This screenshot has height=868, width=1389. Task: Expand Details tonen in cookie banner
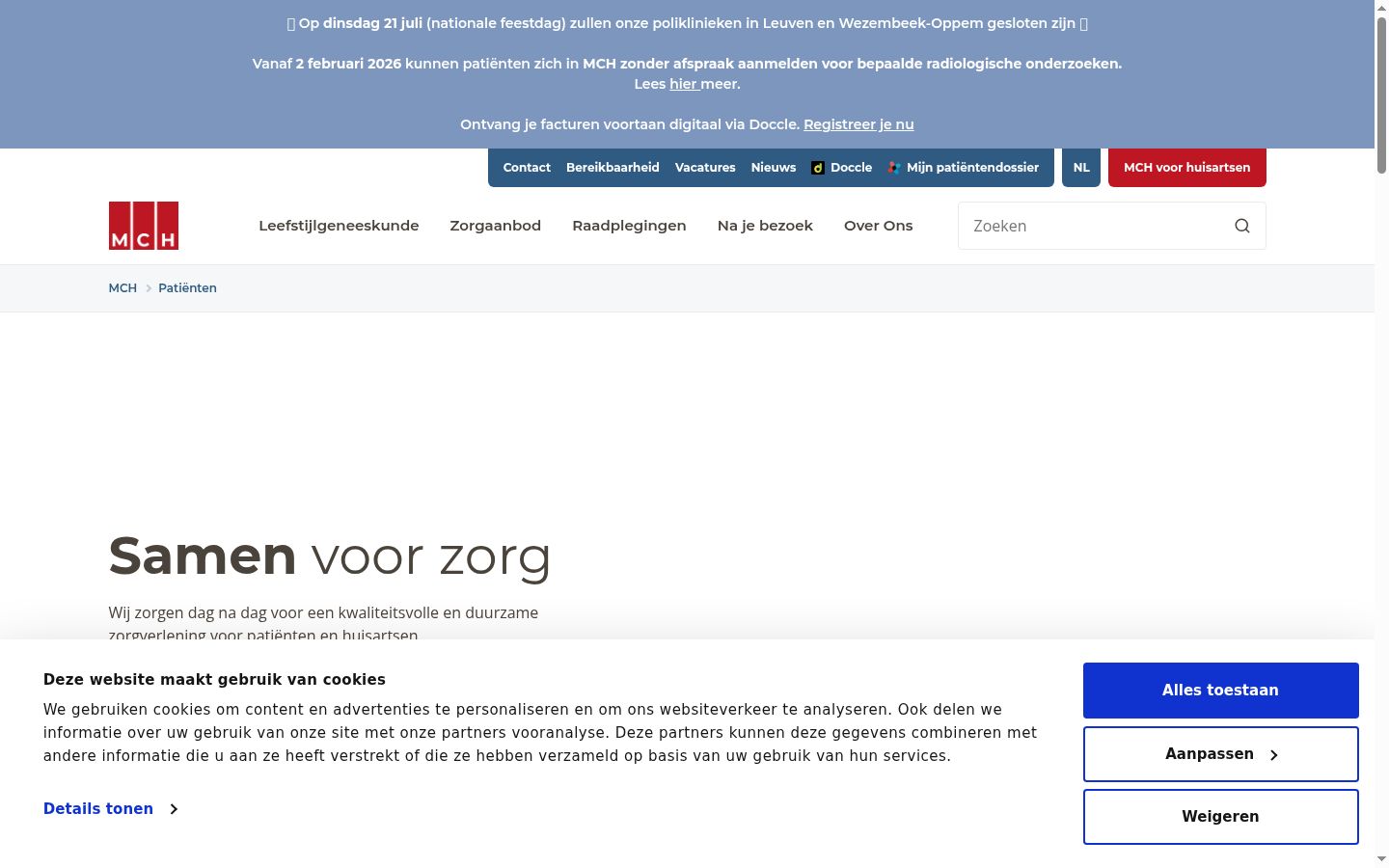[111, 809]
